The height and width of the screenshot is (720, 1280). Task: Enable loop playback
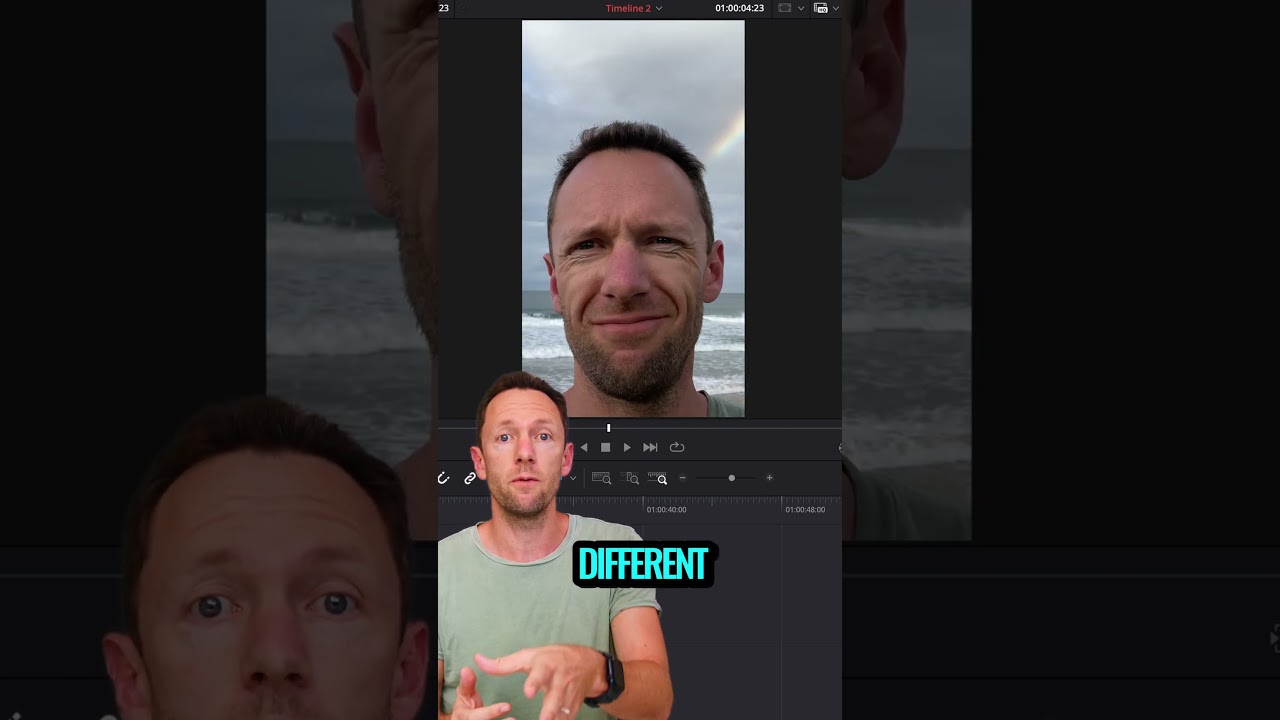[677, 447]
